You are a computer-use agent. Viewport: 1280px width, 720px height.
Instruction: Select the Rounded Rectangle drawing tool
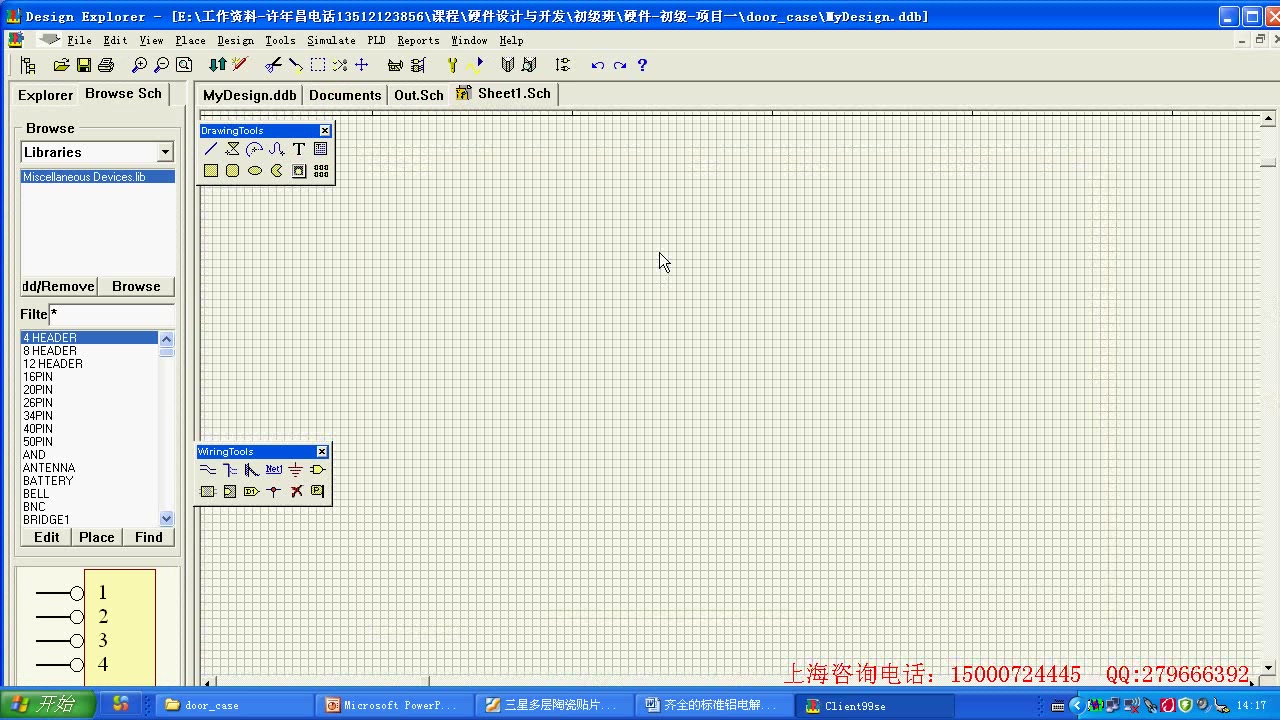[x=233, y=170]
